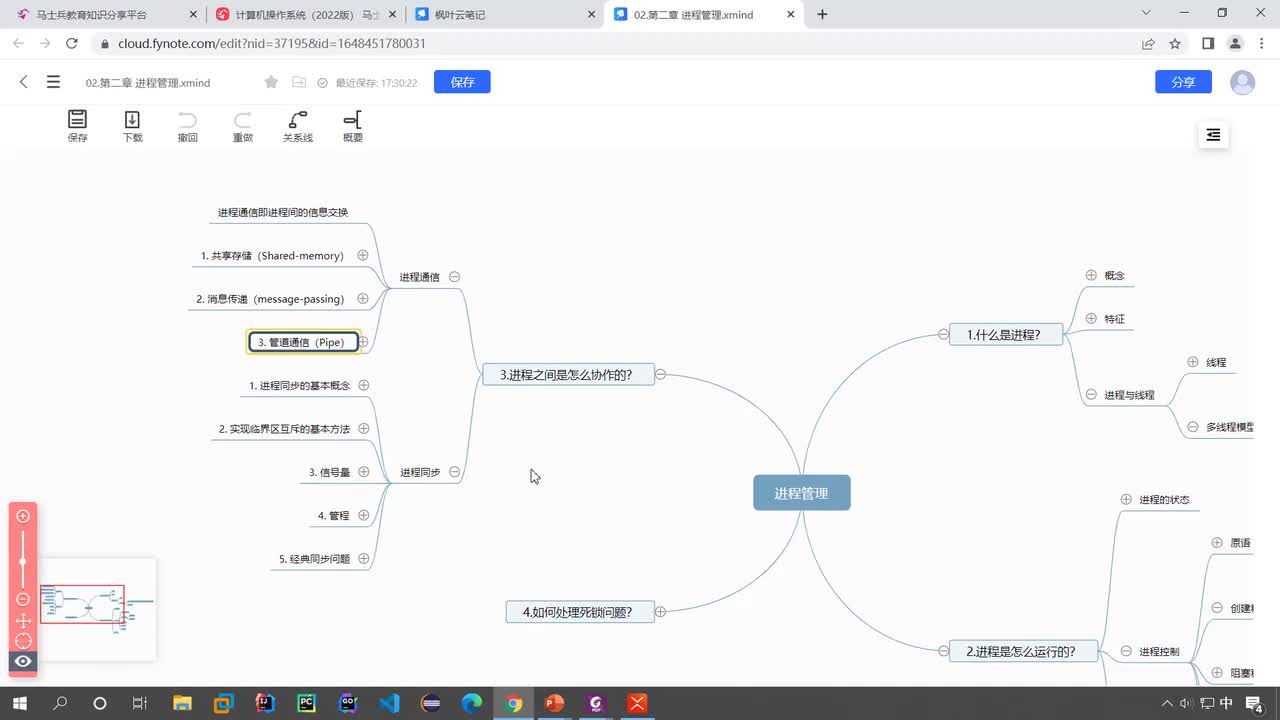
Task: Open Visual Studio Code from taskbar
Action: [389, 703]
